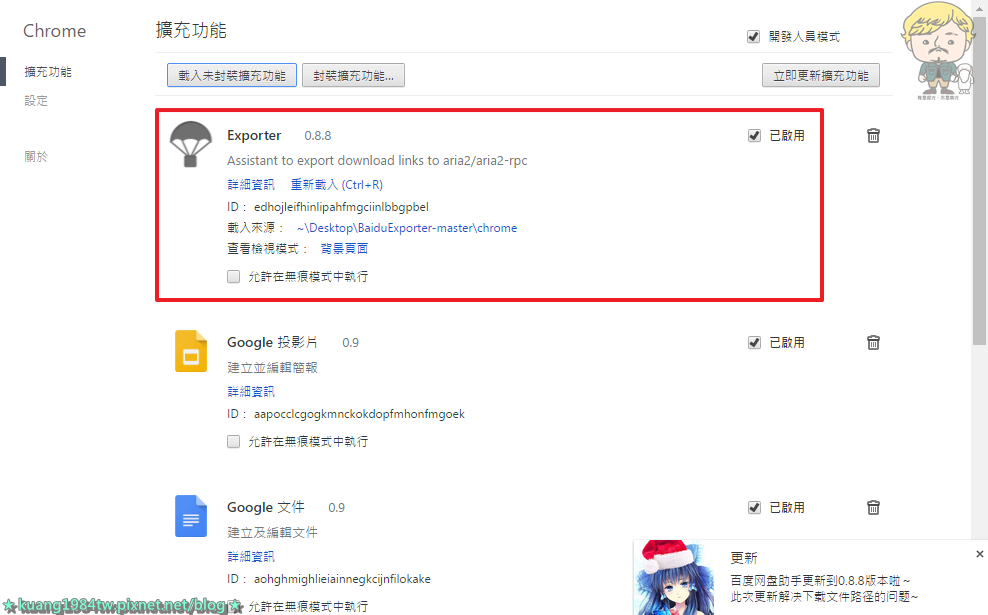This screenshot has height=615, width=988.
Task: Delete the Exporter extension with trash icon
Action: [873, 135]
